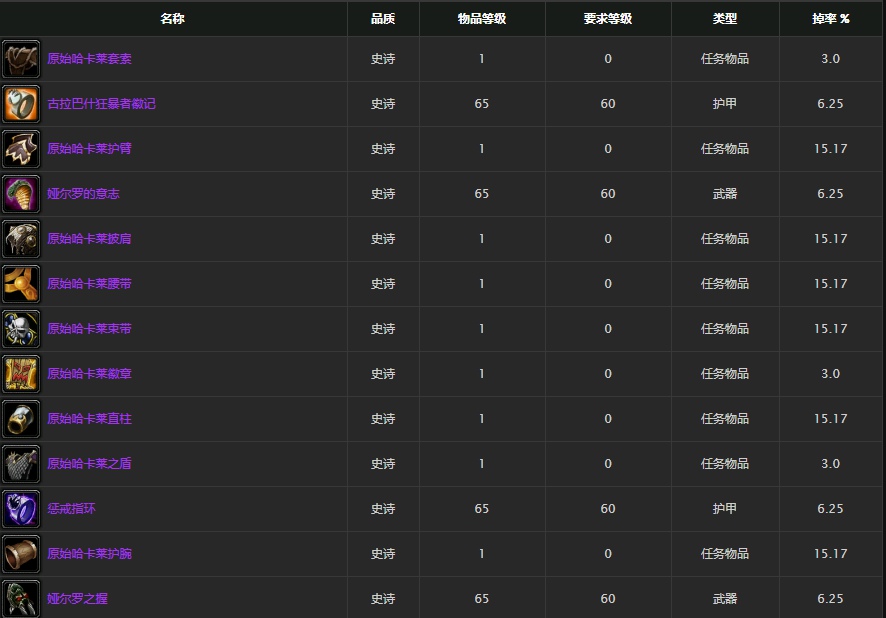Open the 古拉巴什狂暴者徽记 ring icon
Image resolution: width=886 pixels, height=618 pixels.
coord(21,104)
